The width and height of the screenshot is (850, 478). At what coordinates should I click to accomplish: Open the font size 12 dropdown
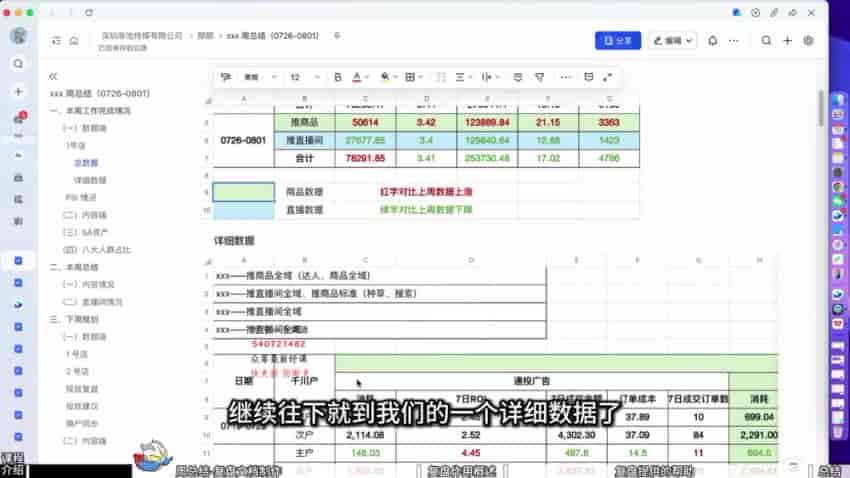pyautogui.click(x=305, y=77)
